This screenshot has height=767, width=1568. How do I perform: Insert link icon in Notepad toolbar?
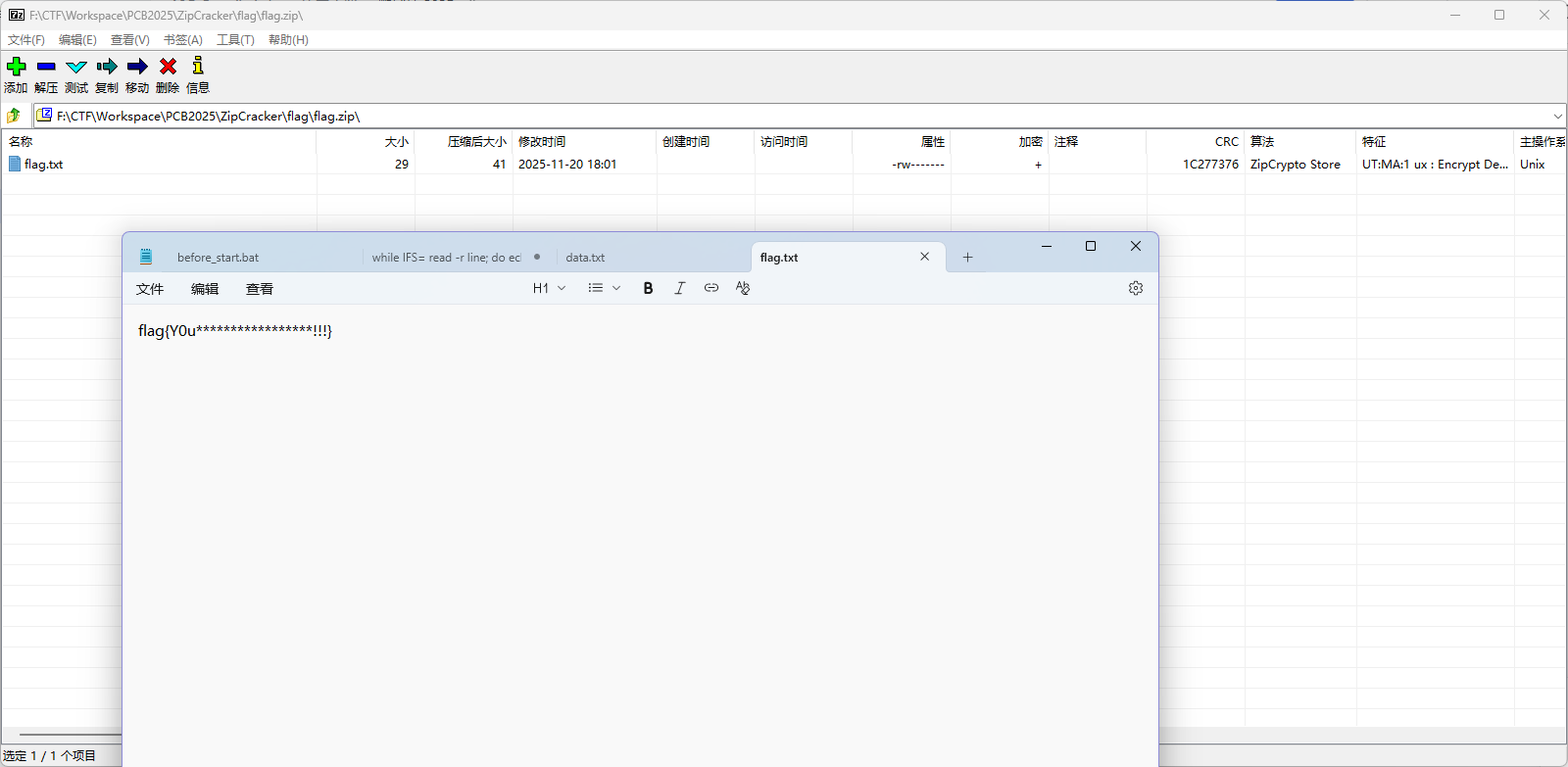pyautogui.click(x=711, y=288)
